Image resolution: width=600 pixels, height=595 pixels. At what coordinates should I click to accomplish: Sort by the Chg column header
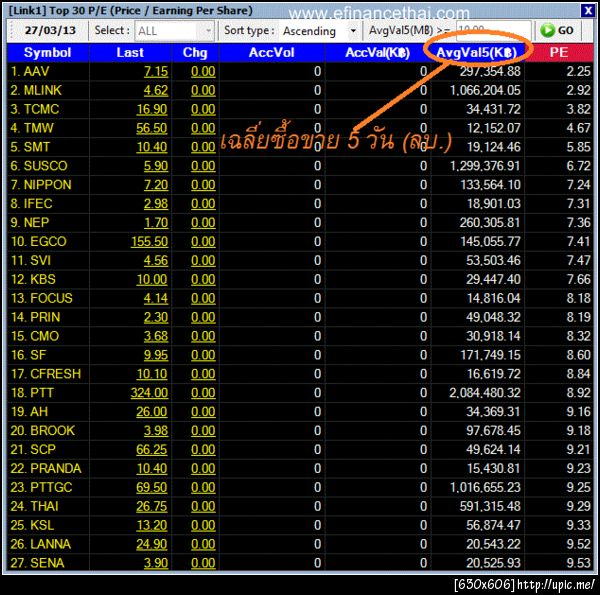195,53
